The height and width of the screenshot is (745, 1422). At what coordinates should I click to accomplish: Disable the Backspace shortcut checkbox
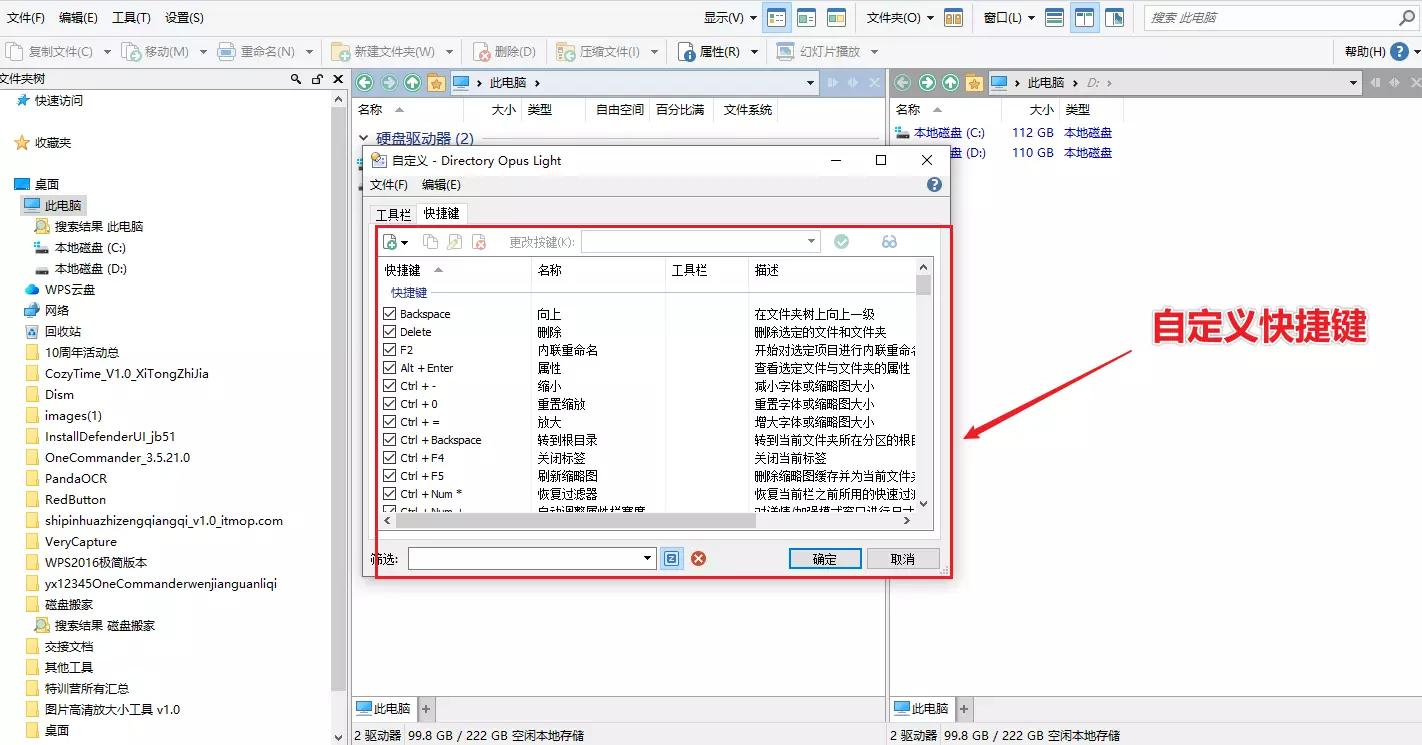[x=388, y=313]
